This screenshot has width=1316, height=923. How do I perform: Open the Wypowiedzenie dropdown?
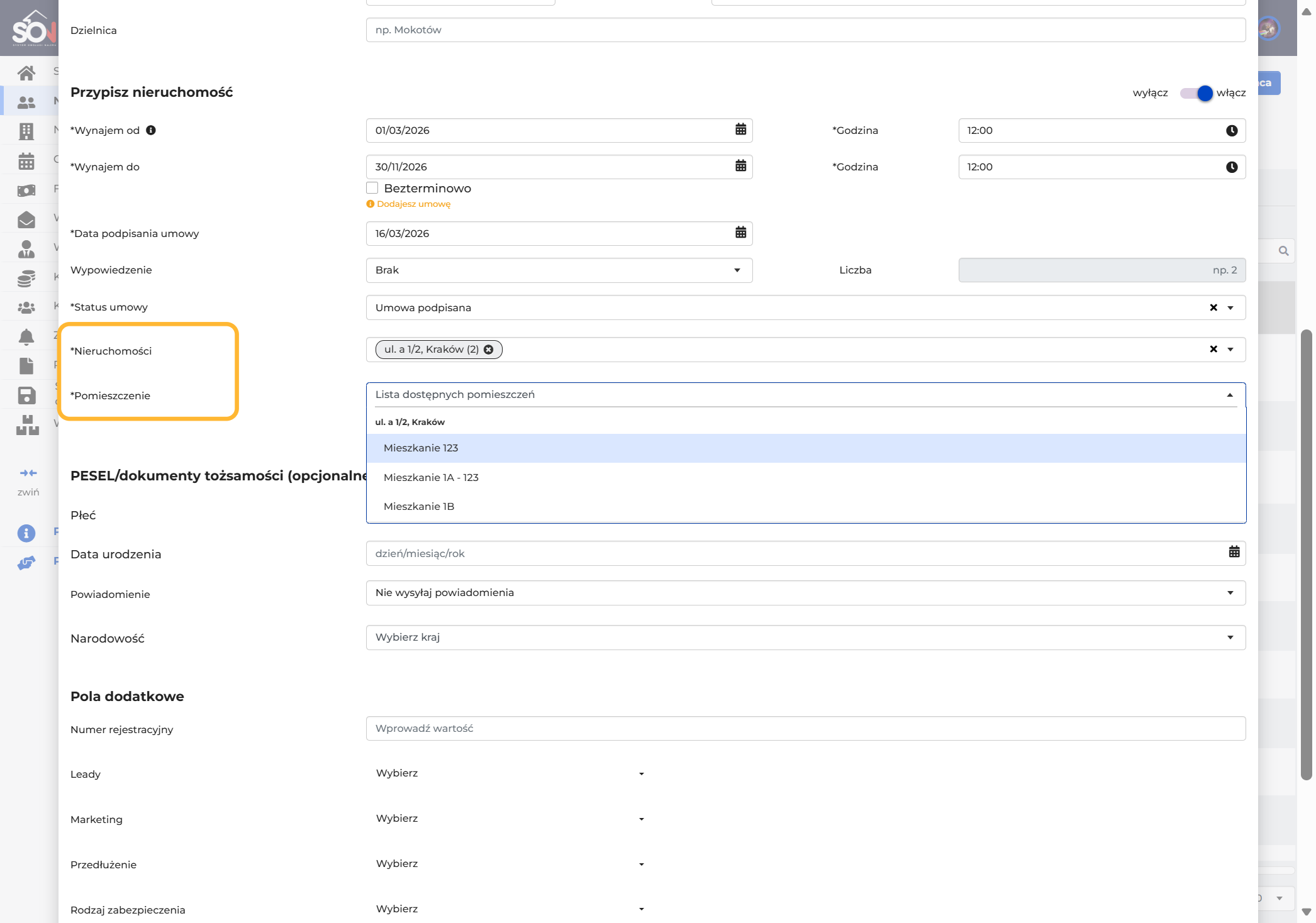559,270
